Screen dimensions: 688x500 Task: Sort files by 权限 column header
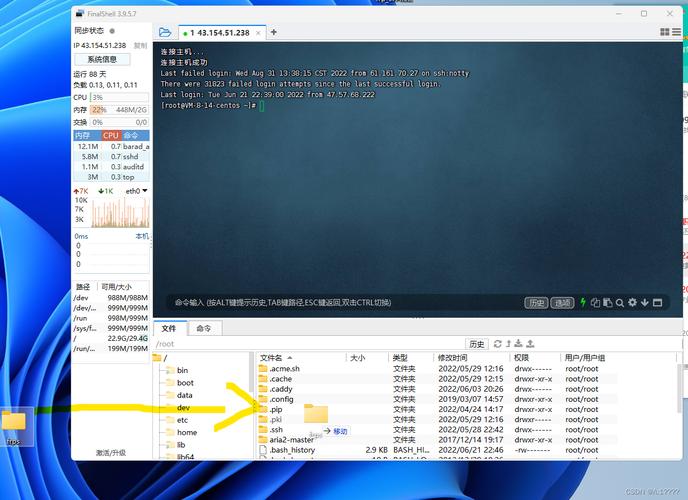coord(536,358)
